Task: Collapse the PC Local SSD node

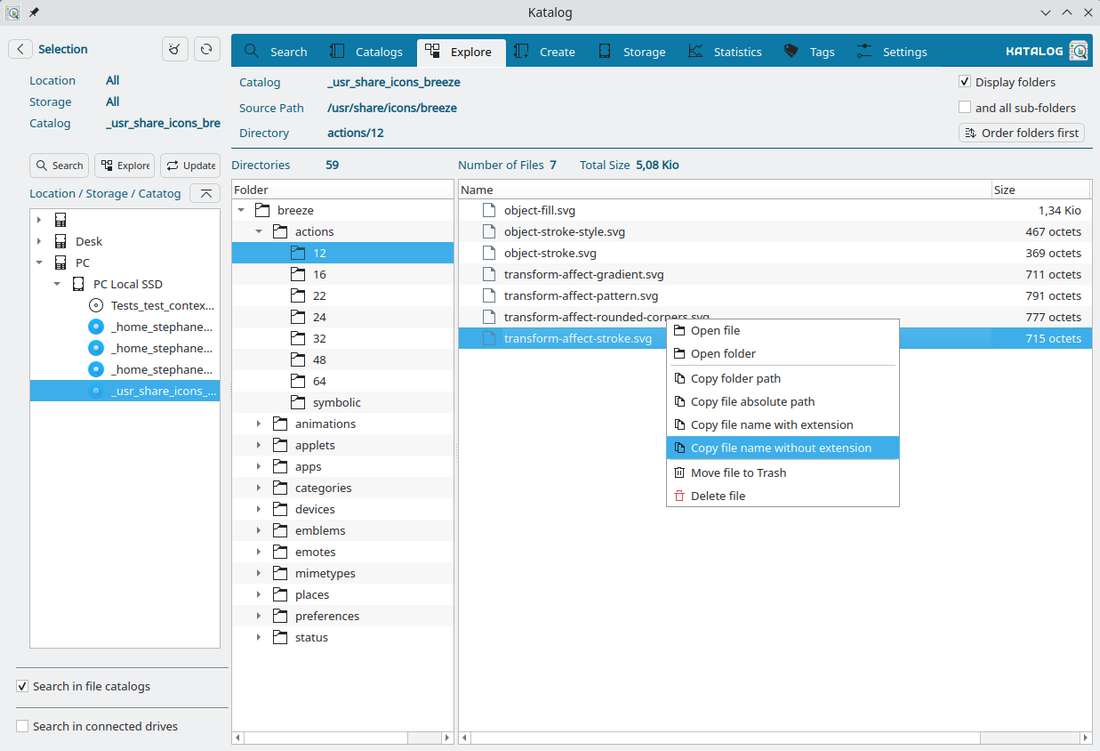Action: (x=57, y=284)
